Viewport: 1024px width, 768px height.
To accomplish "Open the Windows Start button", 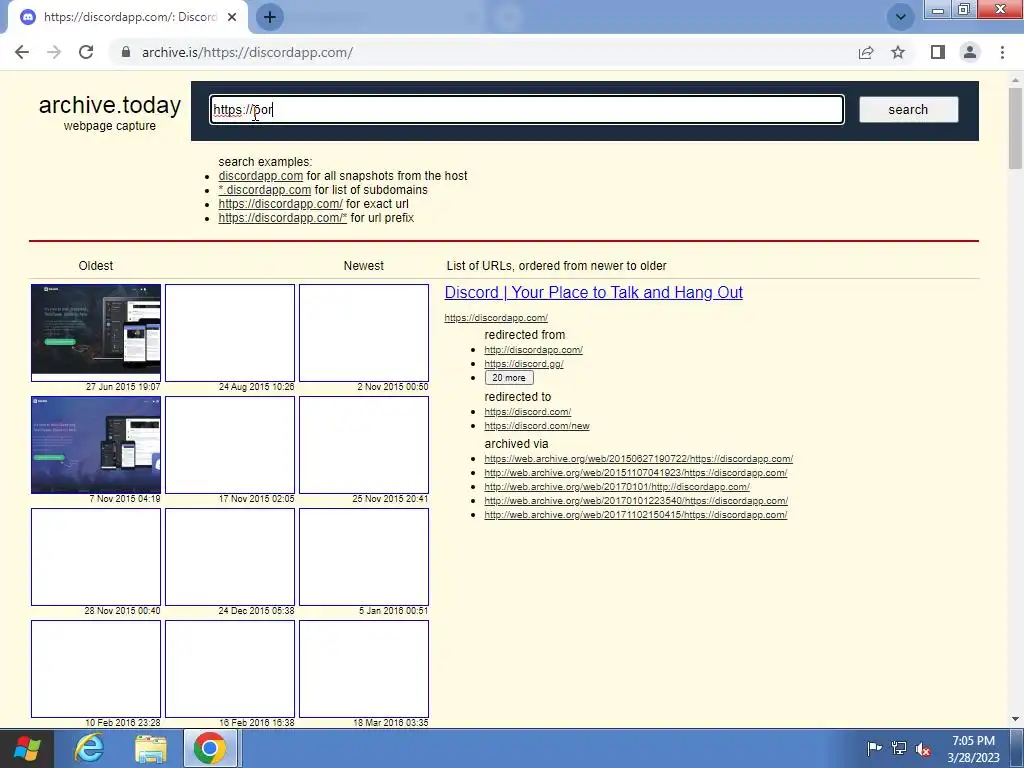I will (x=27, y=748).
